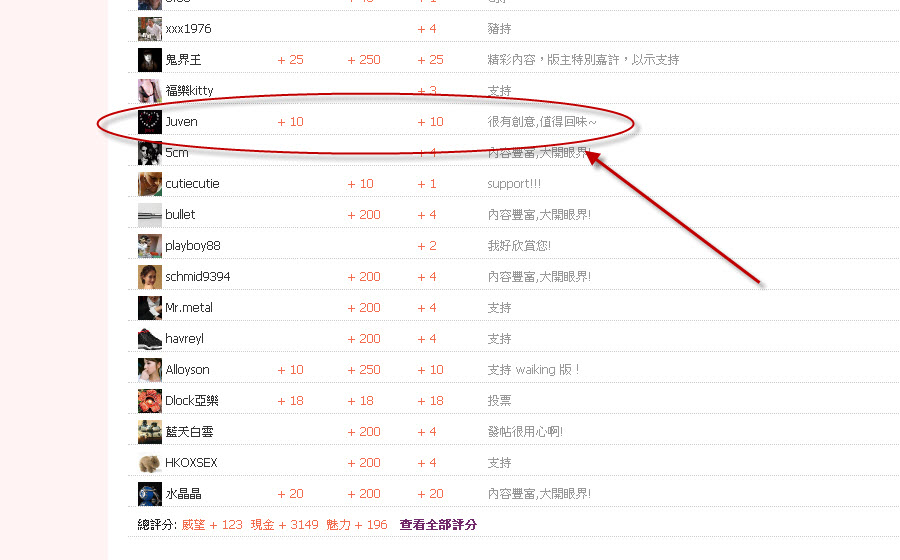
Task: Click Juven's heart avatar icon
Action: point(149,122)
